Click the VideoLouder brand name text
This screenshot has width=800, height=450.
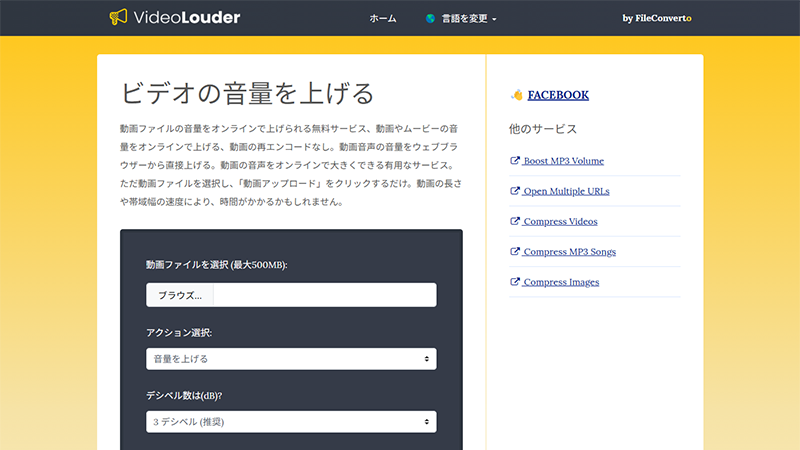click(x=187, y=17)
